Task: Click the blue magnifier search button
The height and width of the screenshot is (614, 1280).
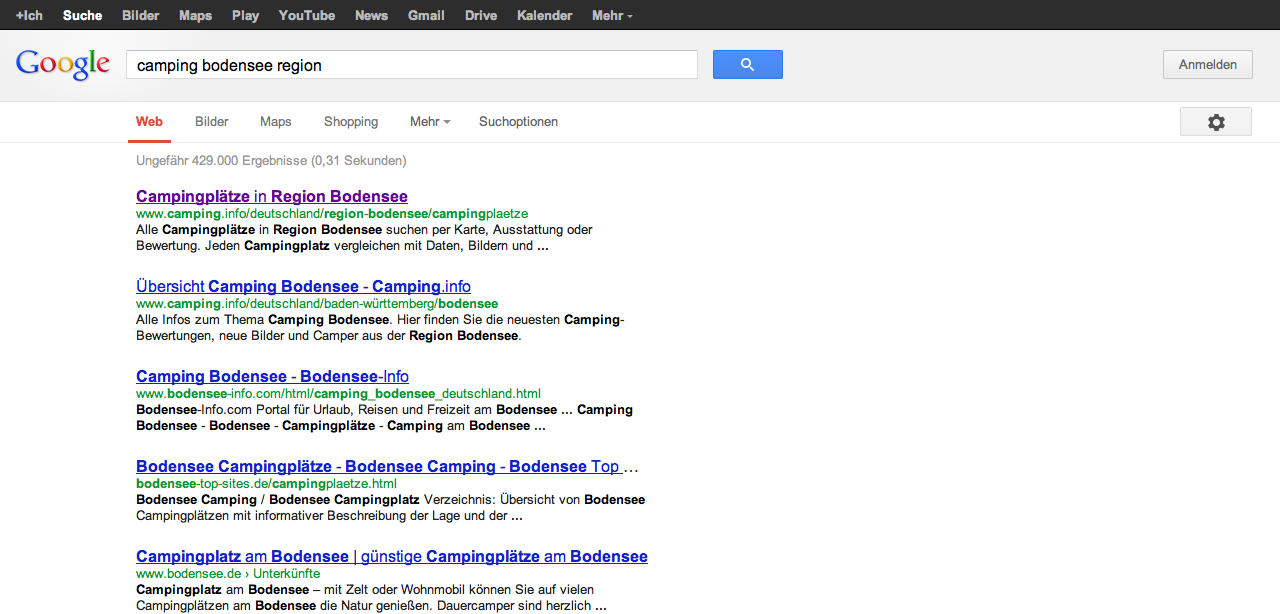Action: [747, 65]
